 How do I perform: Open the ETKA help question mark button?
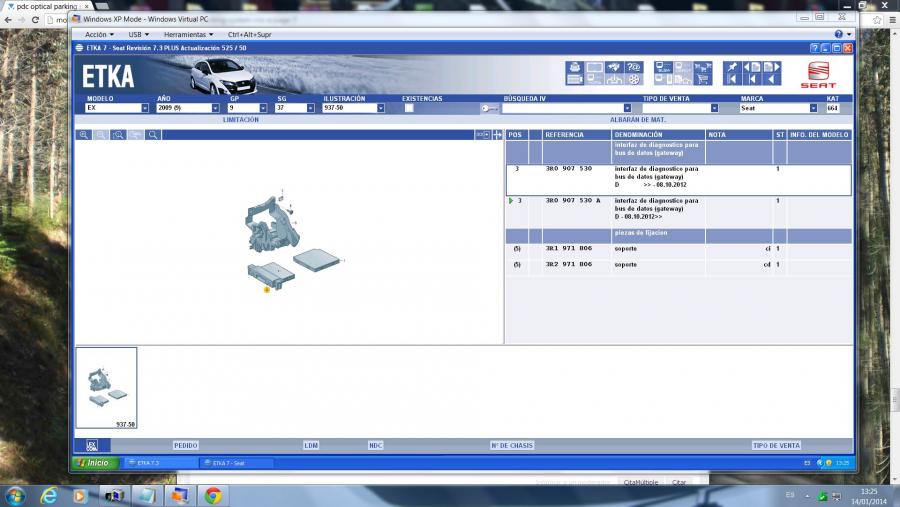814,48
